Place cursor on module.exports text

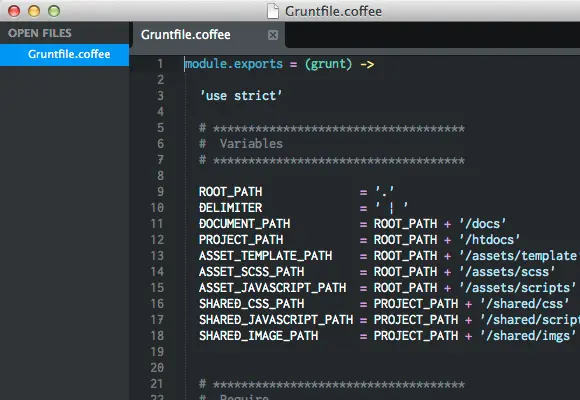(x=234, y=64)
